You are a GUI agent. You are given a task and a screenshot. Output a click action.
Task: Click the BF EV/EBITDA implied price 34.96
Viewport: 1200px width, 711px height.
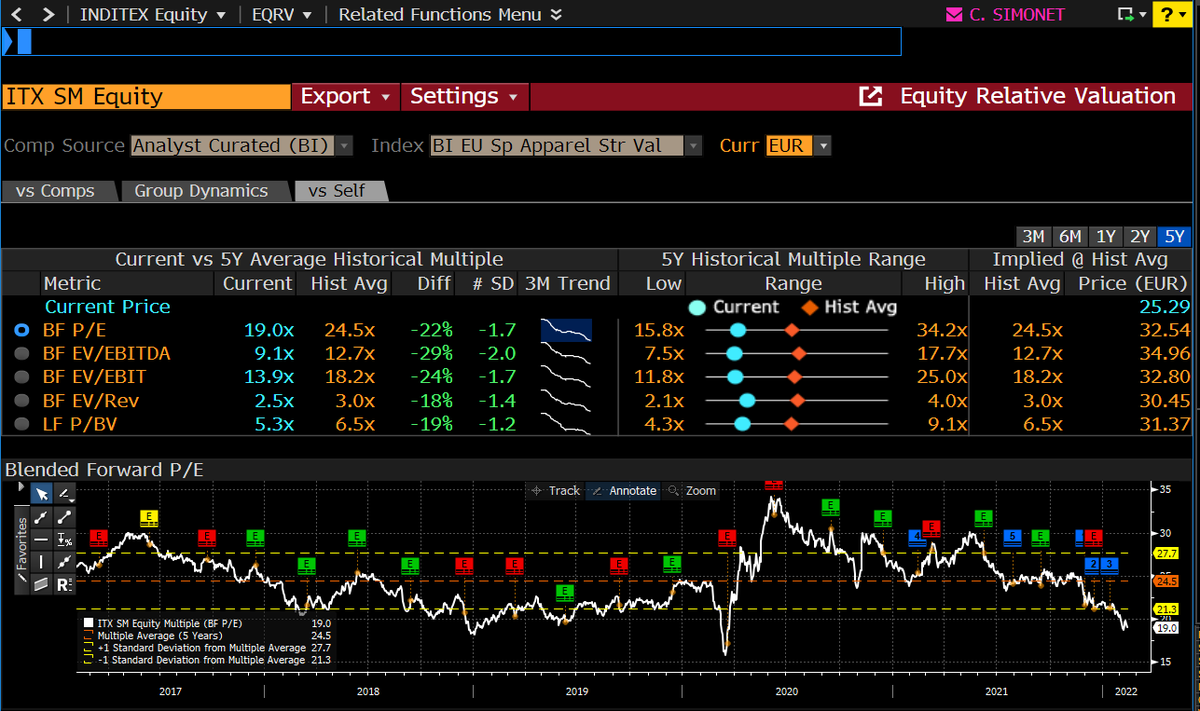coord(1165,353)
